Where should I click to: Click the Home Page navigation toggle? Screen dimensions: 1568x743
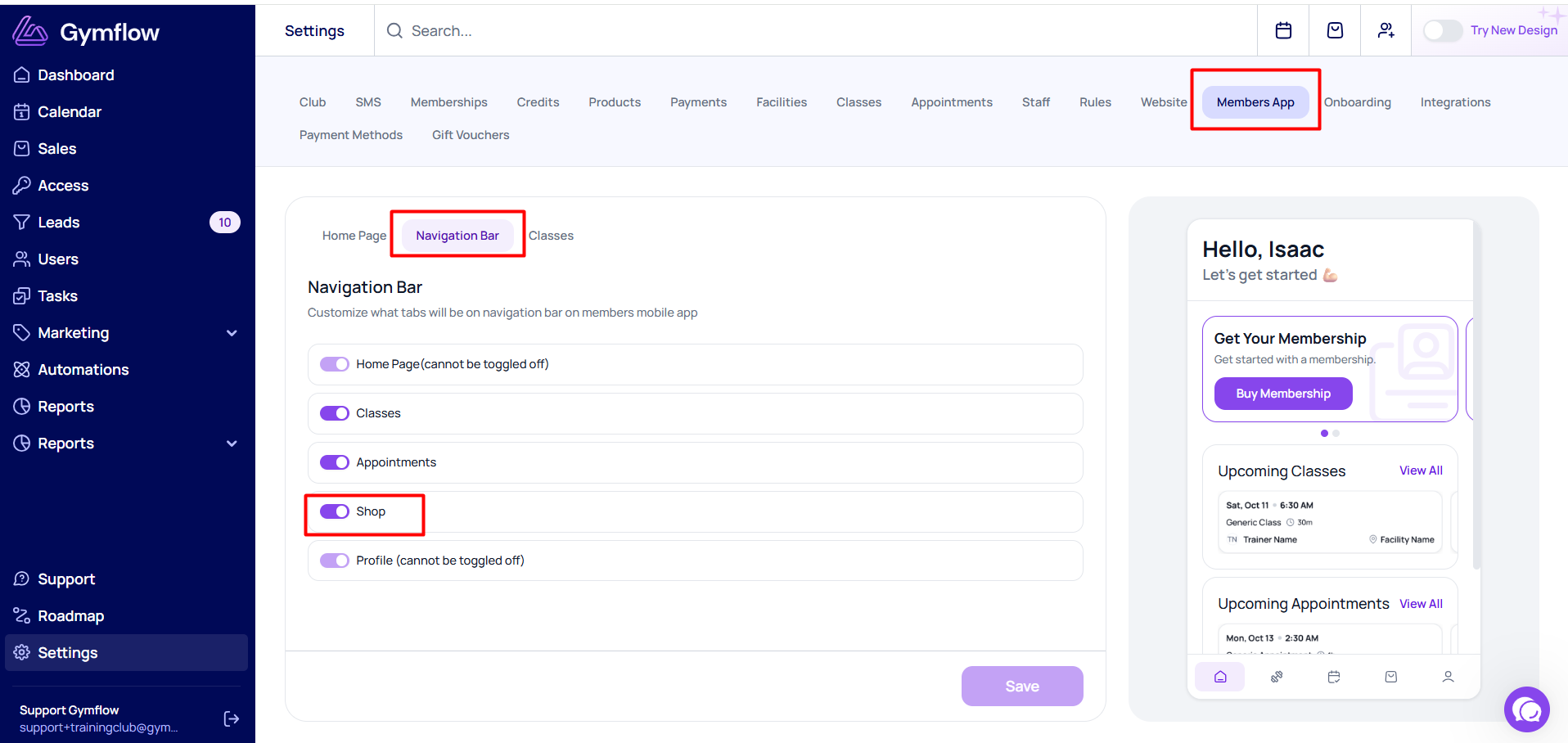[x=335, y=364]
